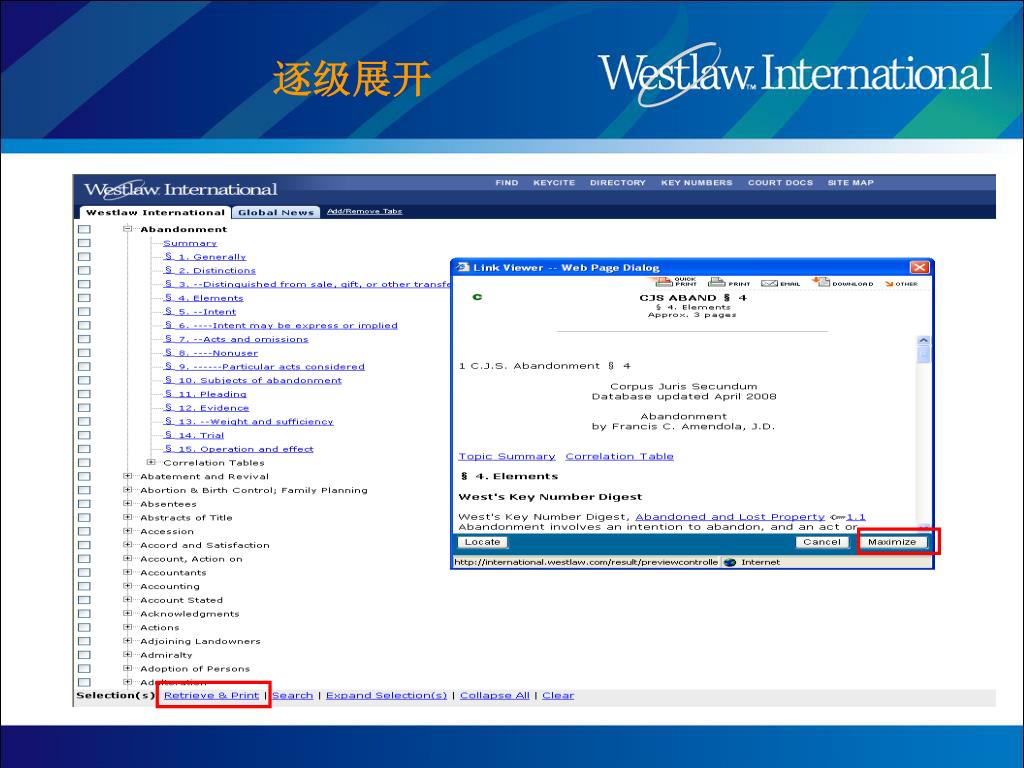Click Cancel in Link Viewer
The width and height of the screenshot is (1024, 768).
tap(822, 542)
